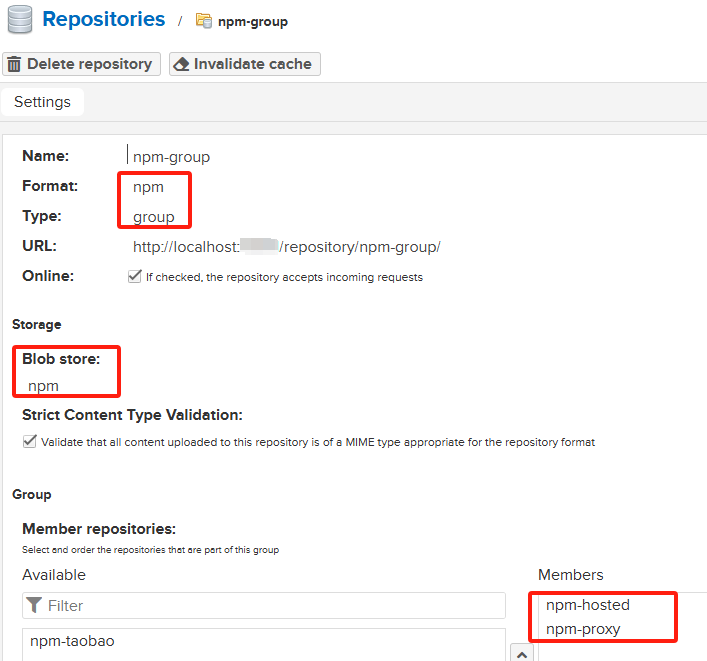Select npm-proxy in Members list
Image resolution: width=707 pixels, height=661 pixels.
[x=583, y=629]
